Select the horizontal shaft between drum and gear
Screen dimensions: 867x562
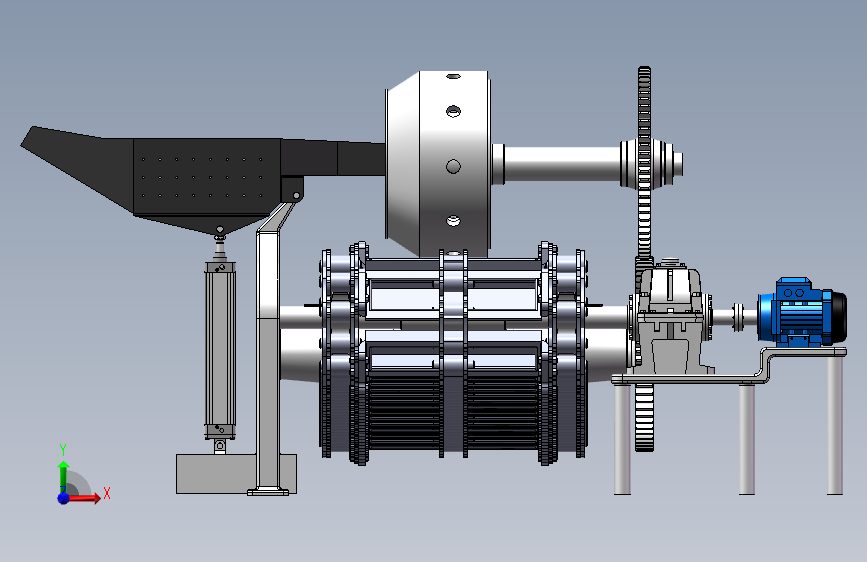561,164
